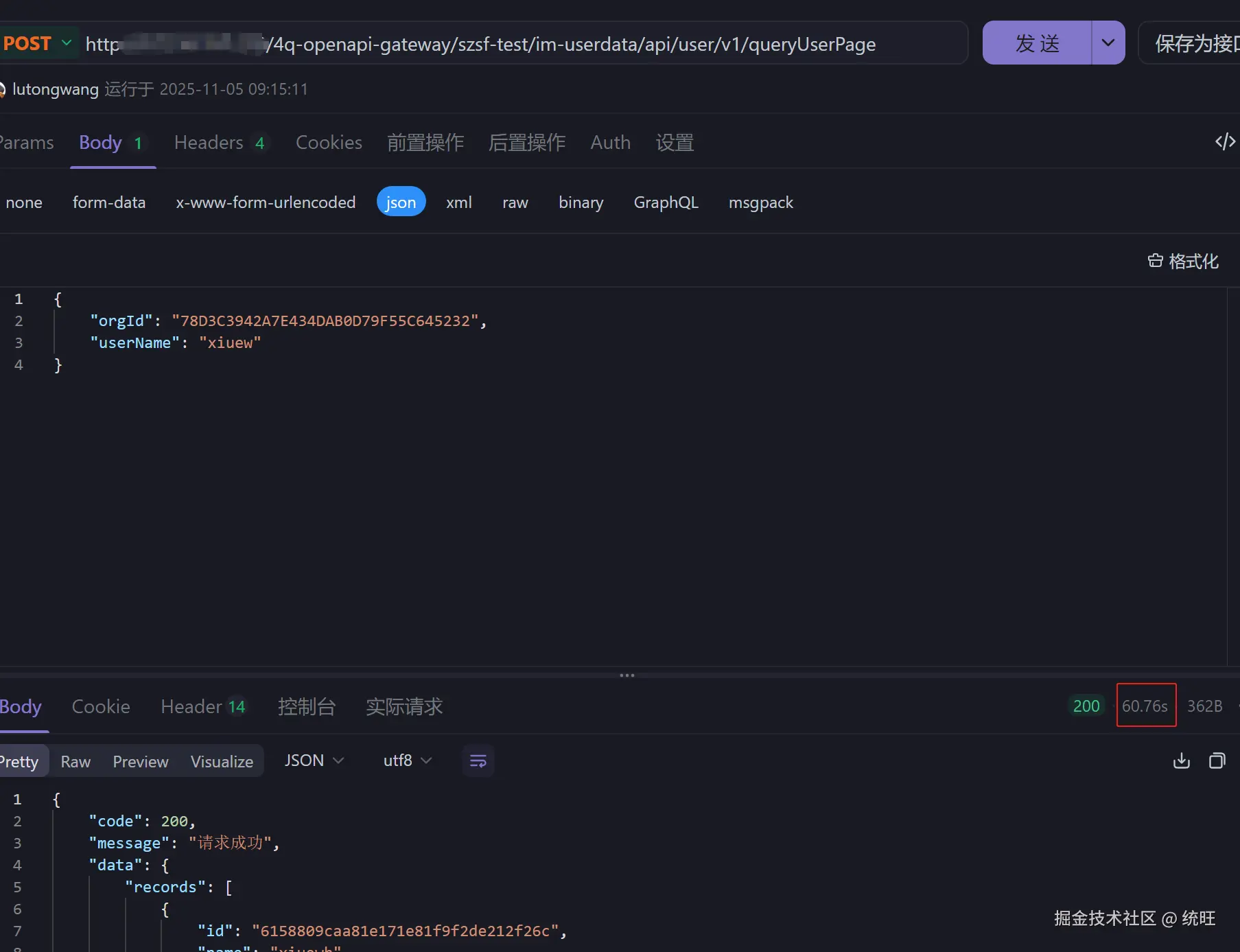Download the response body
The image size is (1240, 952).
coord(1181,761)
